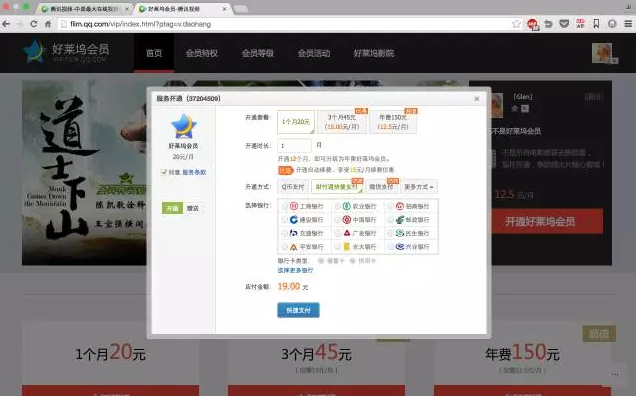This screenshot has width=636, height=396.
Task: Open the user avatar in site header
Action: pyautogui.click(x=602, y=53)
